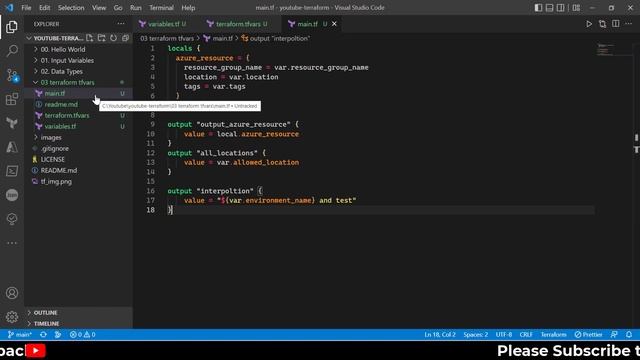
Task: Expand the 00. Hello World folder
Action: [x=79, y=49]
